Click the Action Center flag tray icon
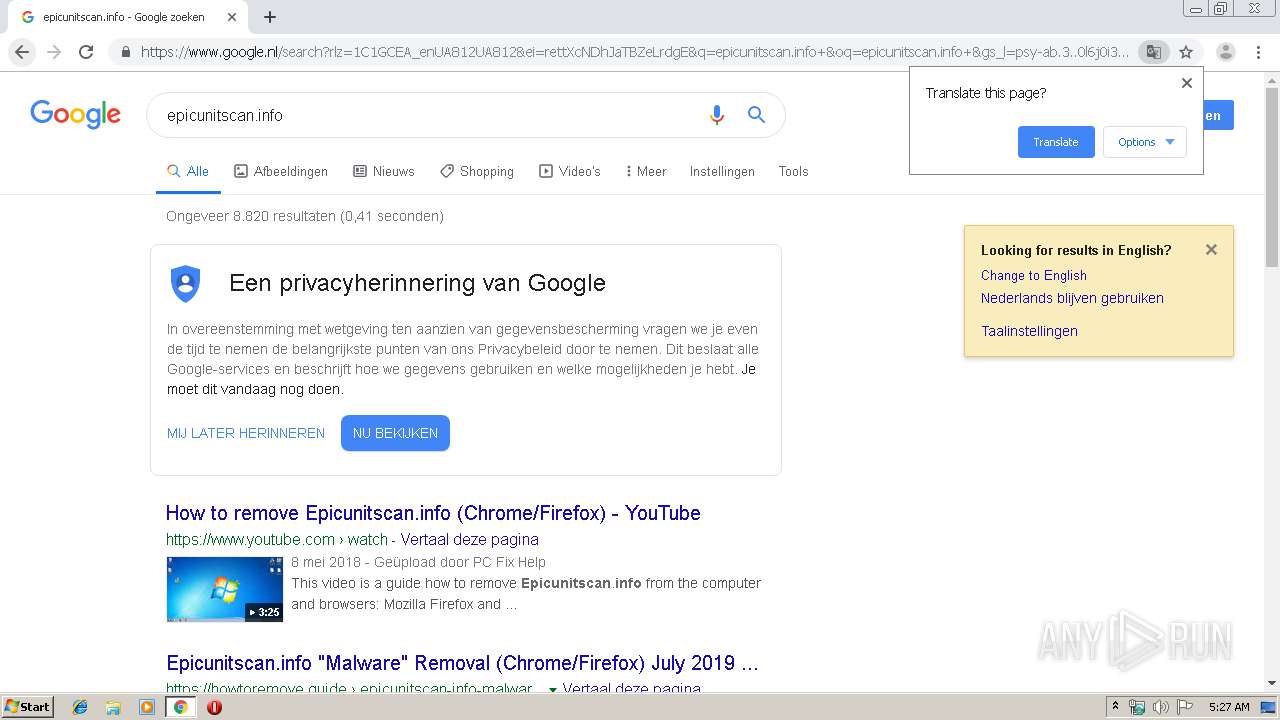 (x=1185, y=707)
